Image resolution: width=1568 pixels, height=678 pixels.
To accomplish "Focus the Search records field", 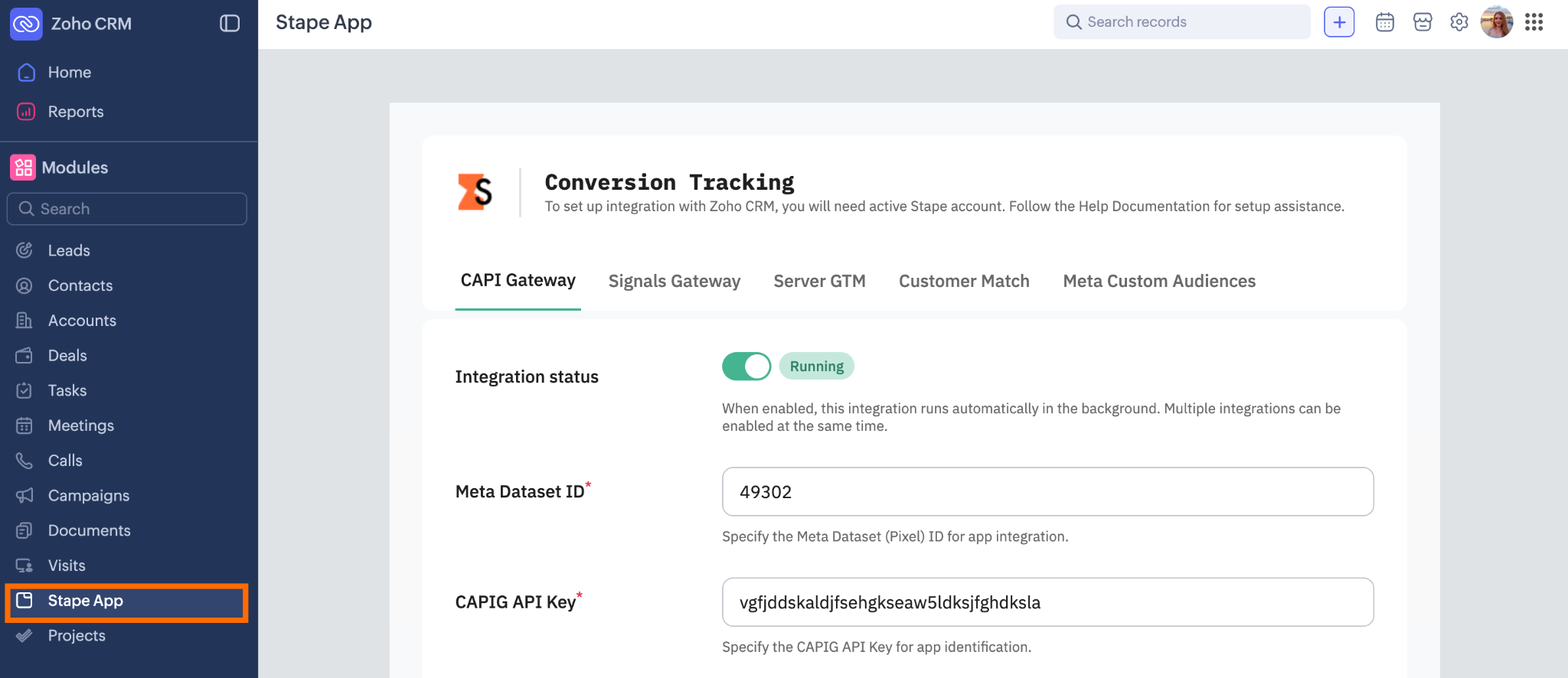I will pyautogui.click(x=1182, y=22).
